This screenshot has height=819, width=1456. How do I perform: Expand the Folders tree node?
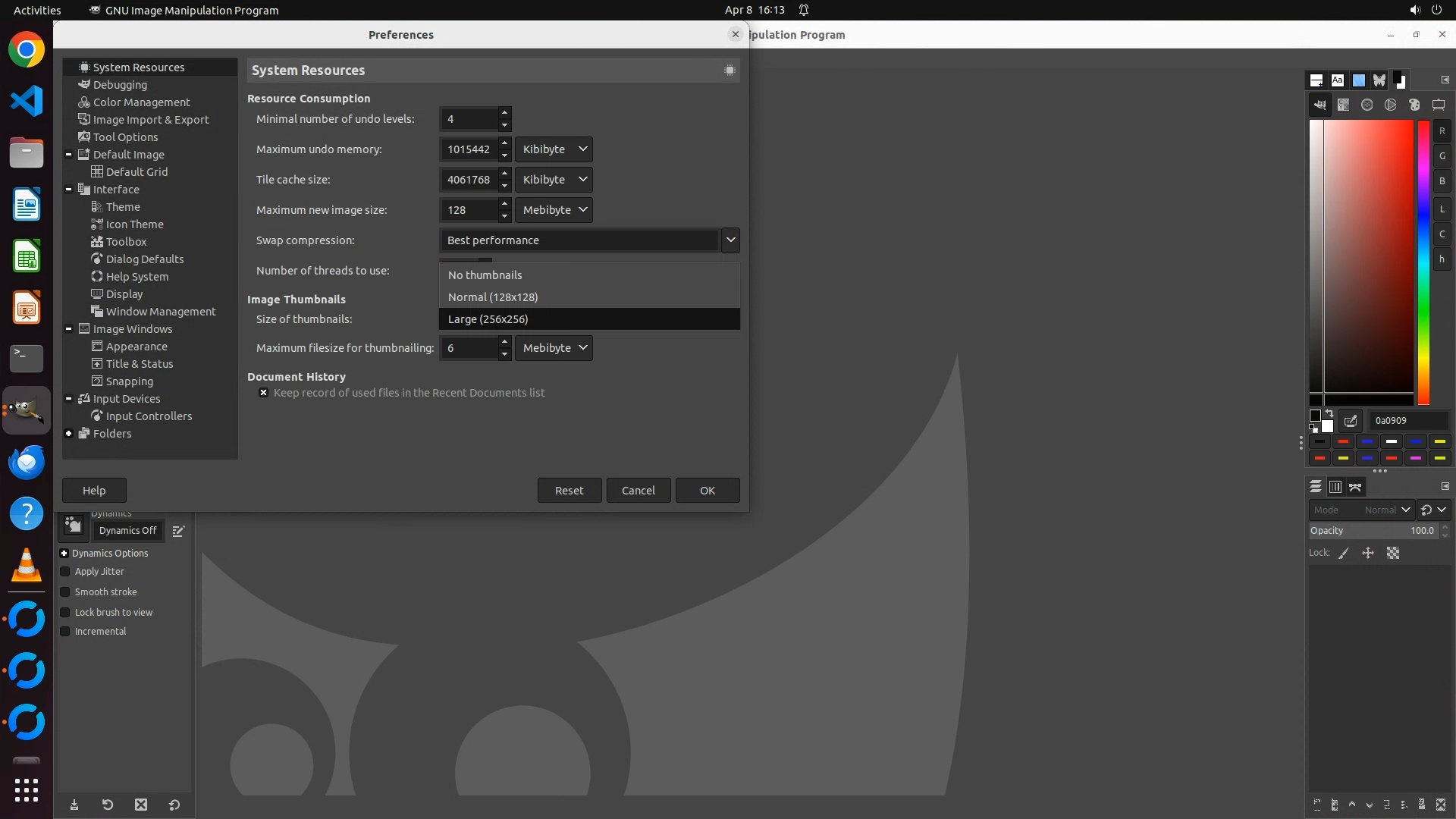tap(69, 434)
